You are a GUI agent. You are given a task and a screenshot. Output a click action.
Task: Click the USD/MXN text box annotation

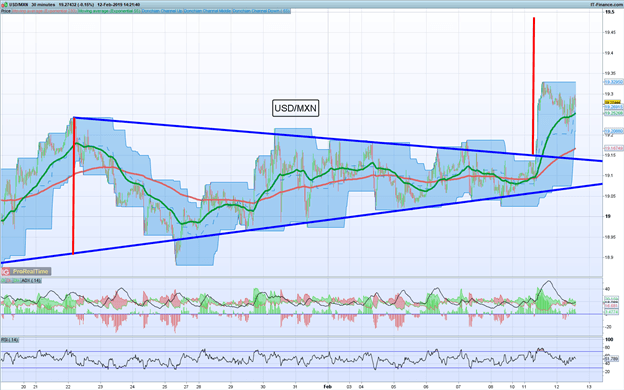coord(296,108)
